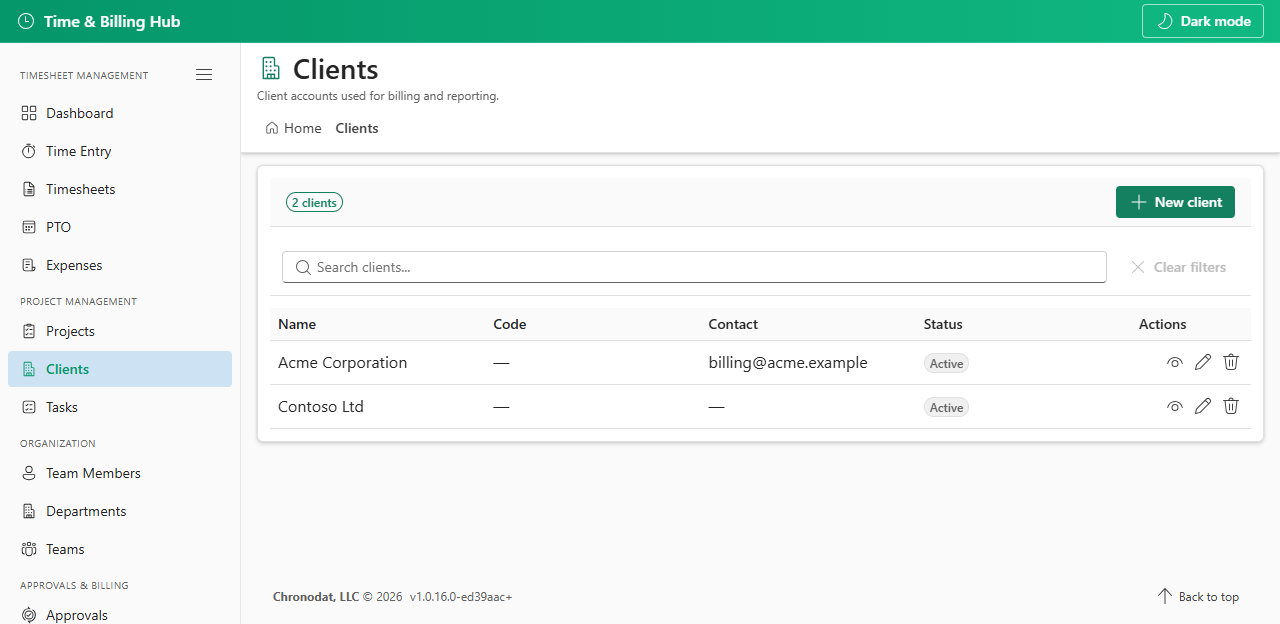Go to Time Entry page
The image size is (1280, 624).
click(x=120, y=151)
